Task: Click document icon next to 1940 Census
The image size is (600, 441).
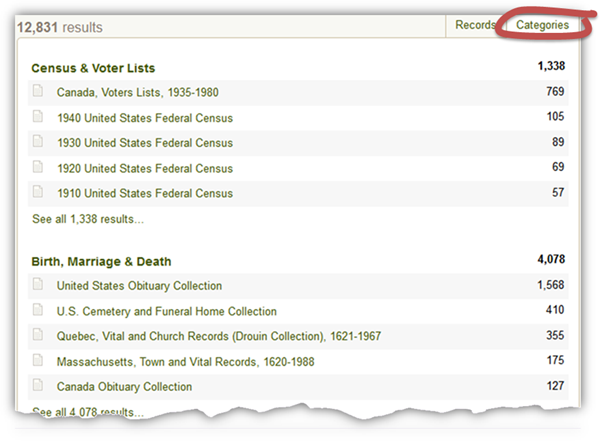Action: pos(38,117)
